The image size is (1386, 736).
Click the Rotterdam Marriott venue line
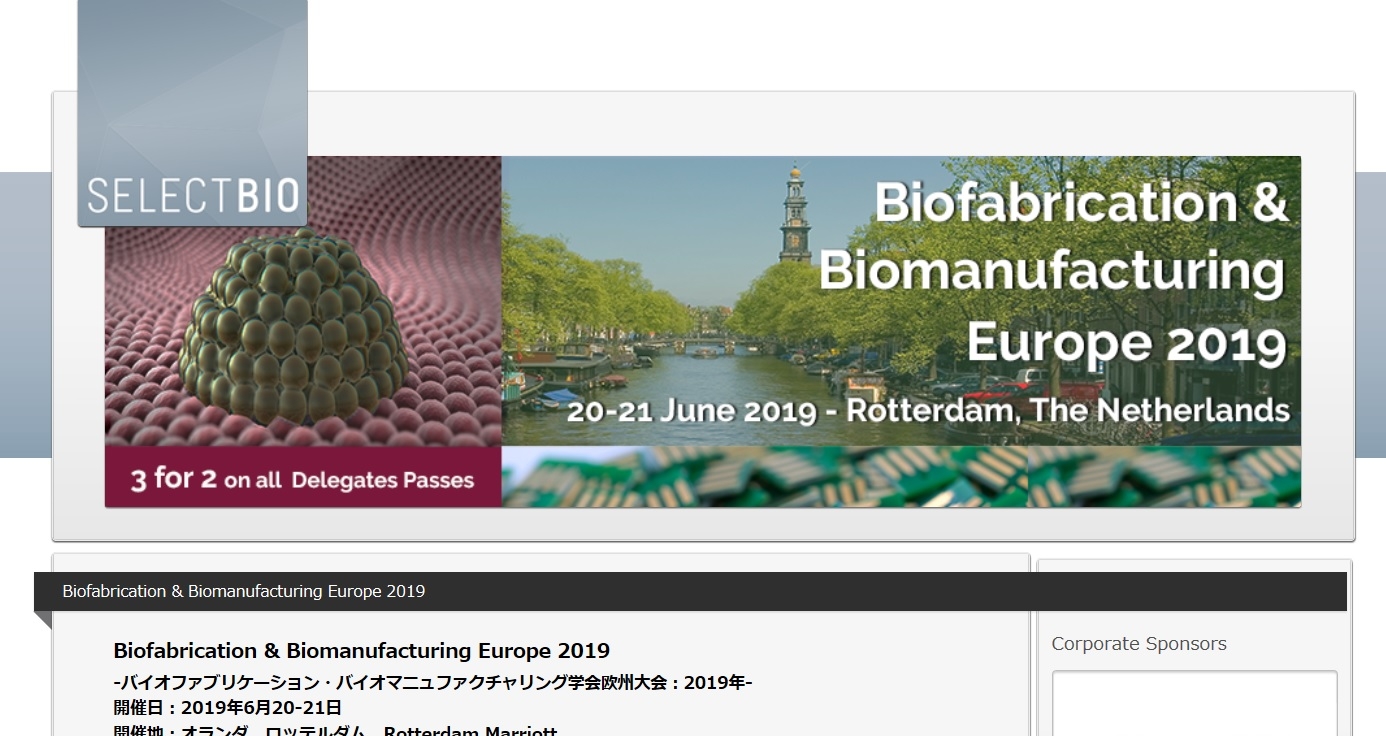pos(336,731)
